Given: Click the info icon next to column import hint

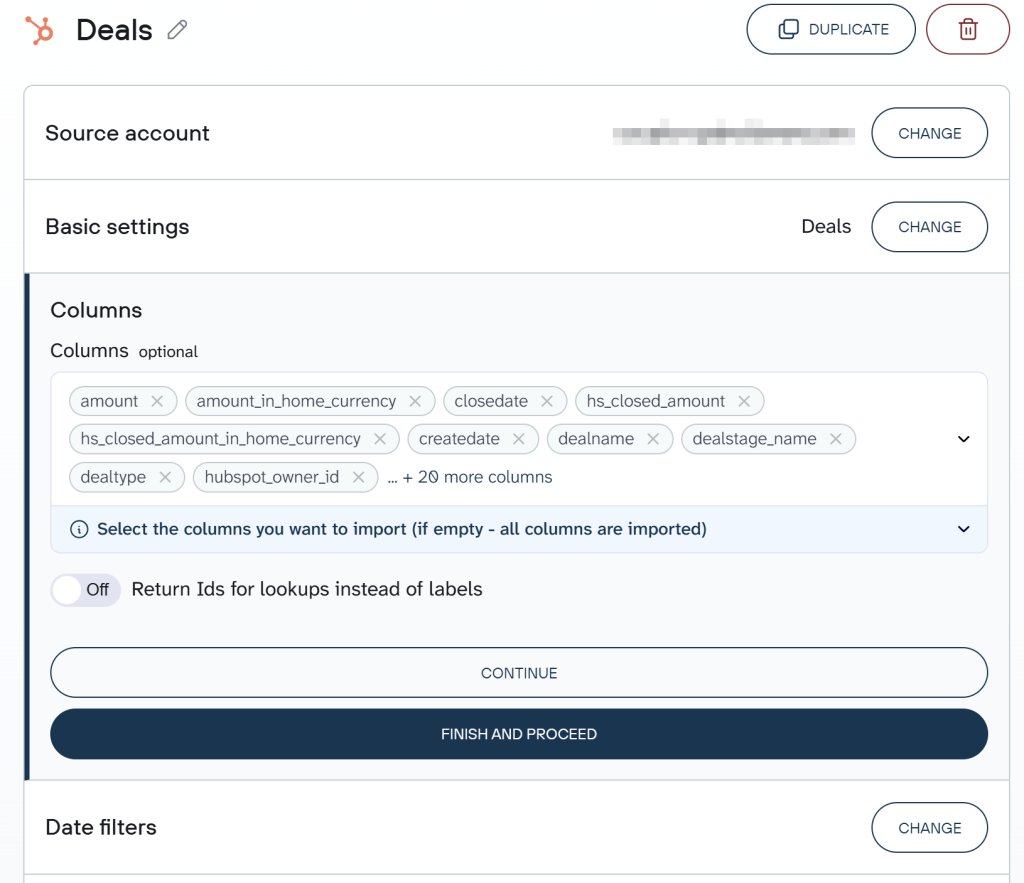Looking at the screenshot, I should pos(79,529).
